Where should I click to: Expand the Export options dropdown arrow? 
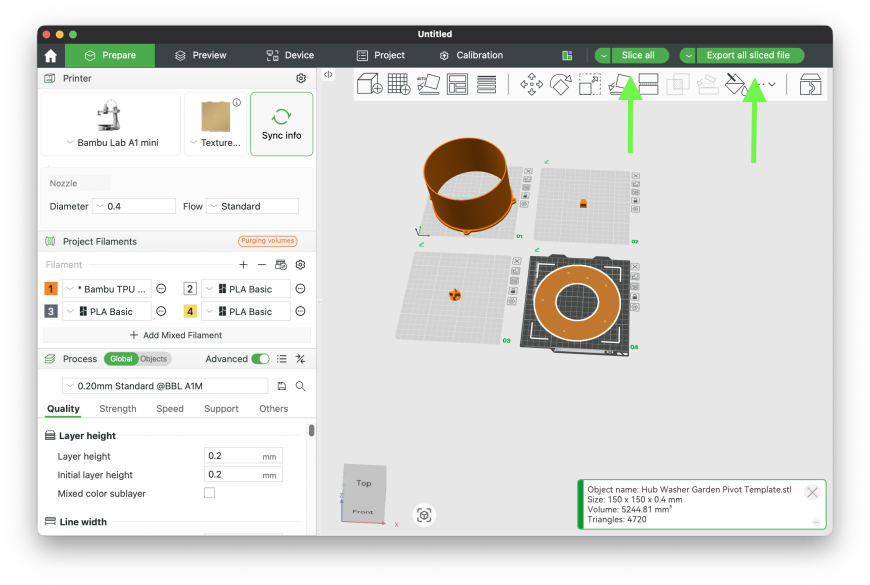(688, 56)
